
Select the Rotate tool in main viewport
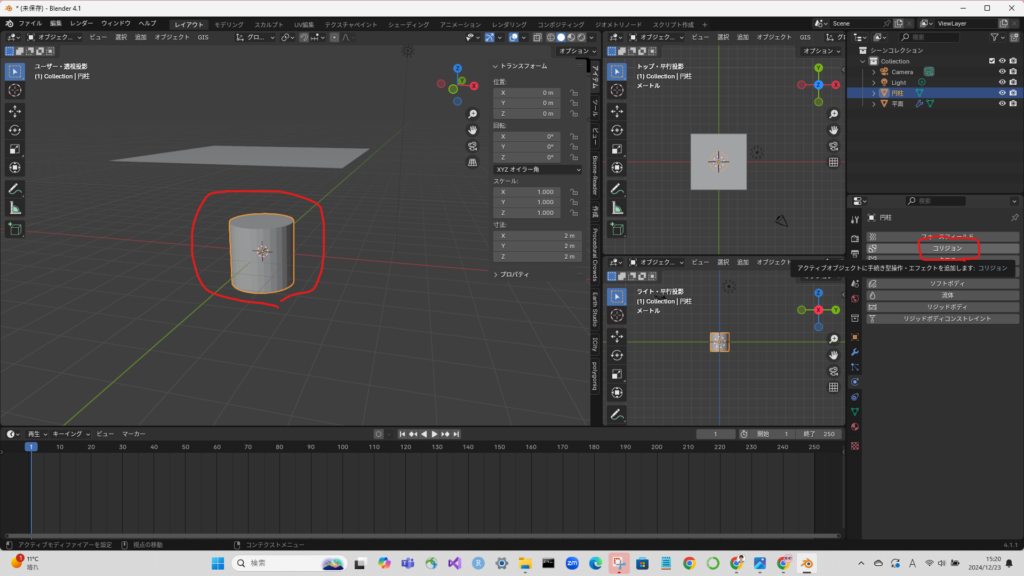[15, 130]
